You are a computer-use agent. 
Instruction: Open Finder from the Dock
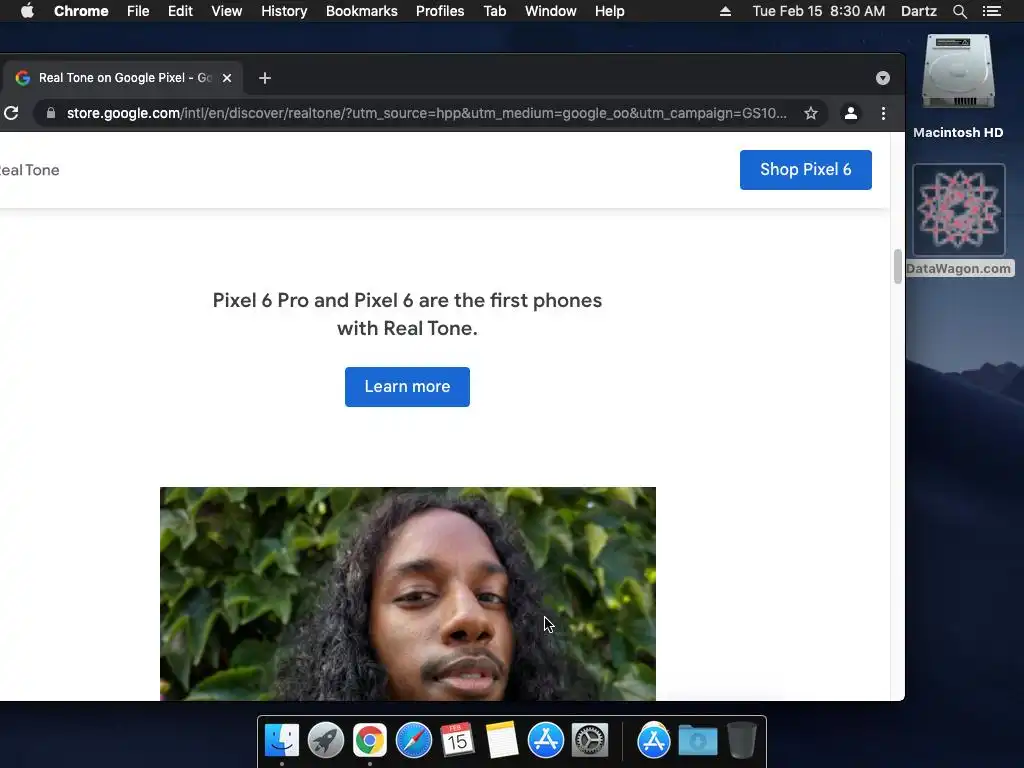pyautogui.click(x=281, y=740)
